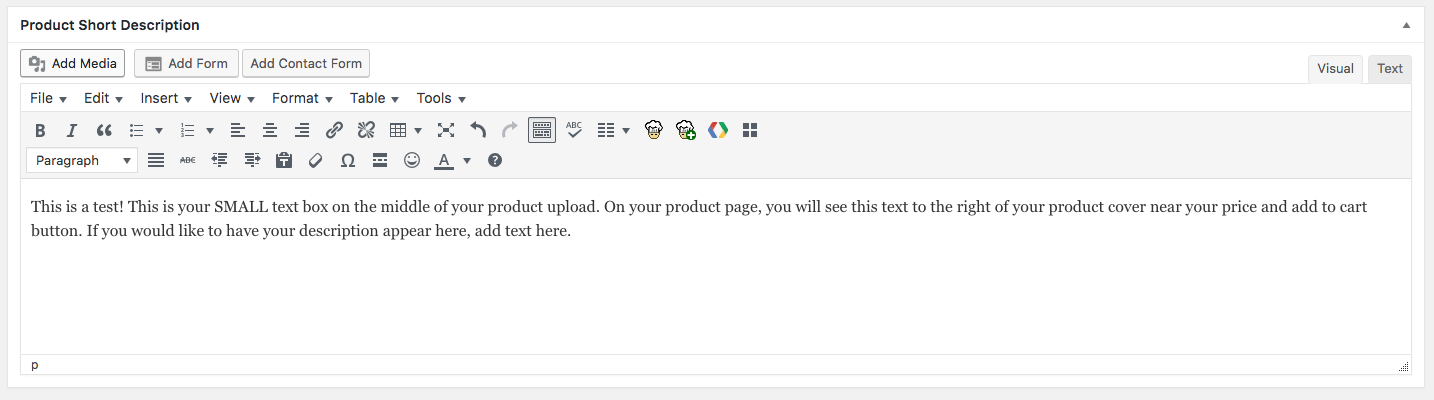Open the Insert menu
This screenshot has height=400, width=1434.
(166, 98)
